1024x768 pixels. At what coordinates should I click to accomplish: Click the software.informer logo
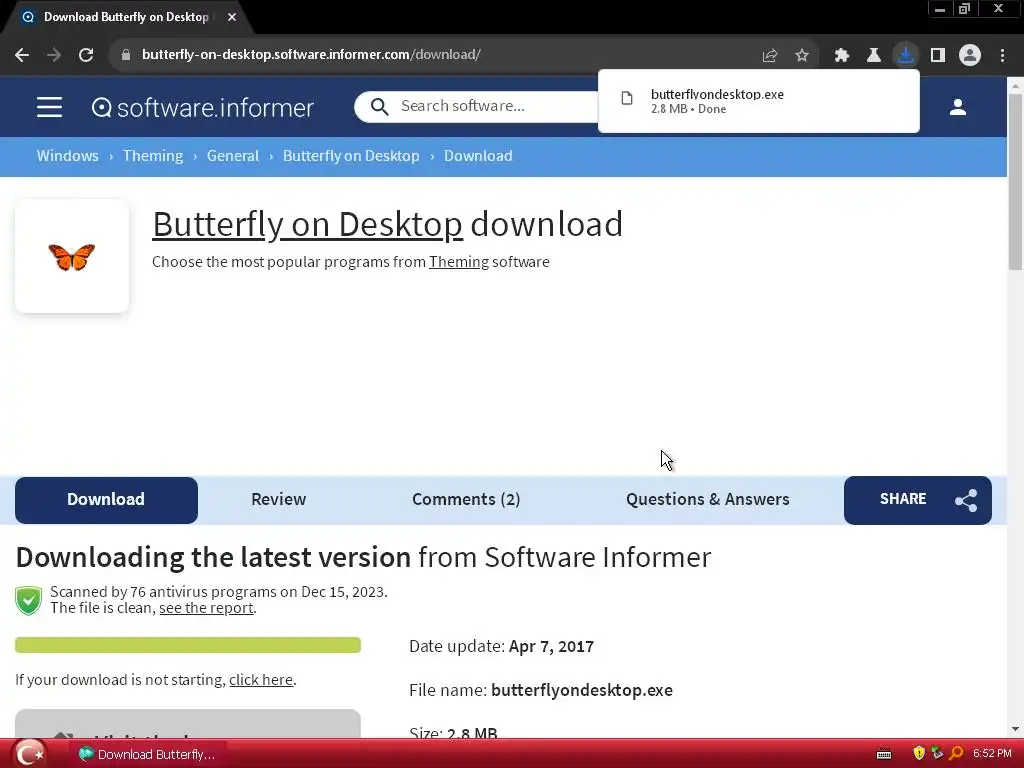click(203, 108)
